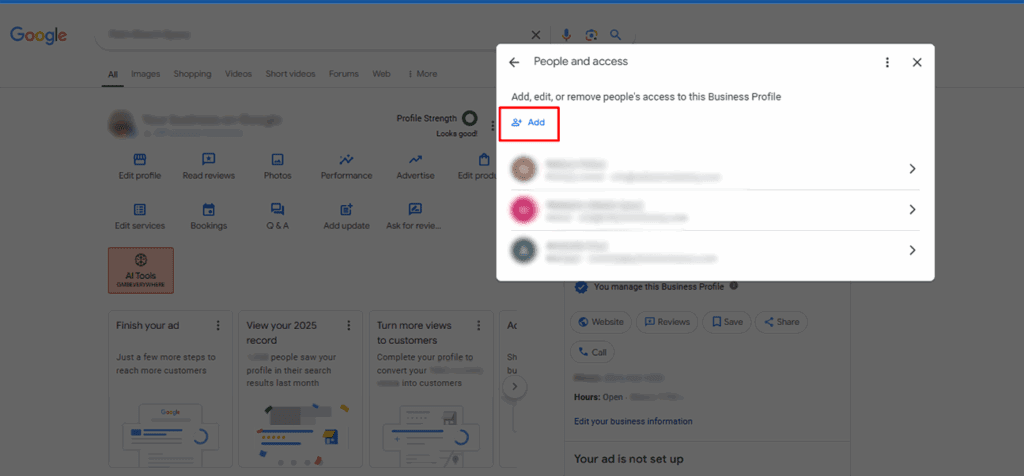
Task: Open Edit profile icon
Action: click(x=140, y=160)
